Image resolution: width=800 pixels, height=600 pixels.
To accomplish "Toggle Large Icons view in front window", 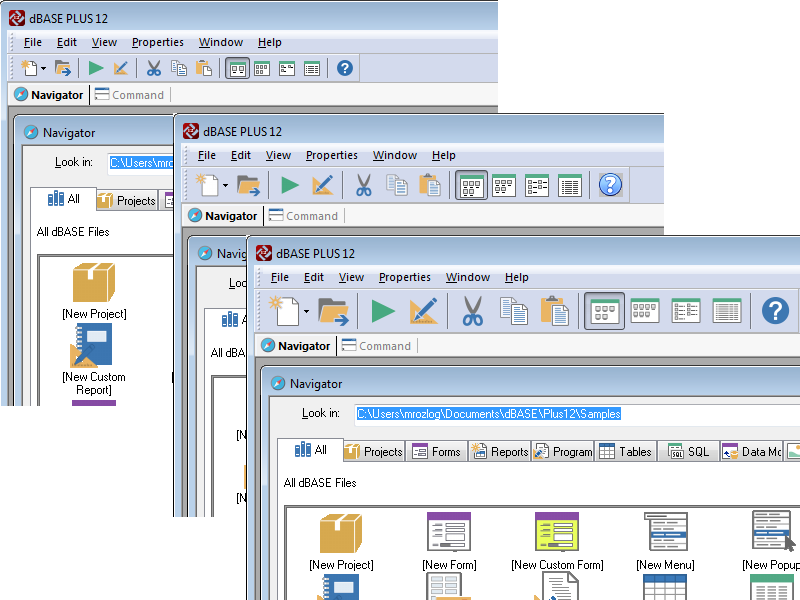I will pos(604,311).
